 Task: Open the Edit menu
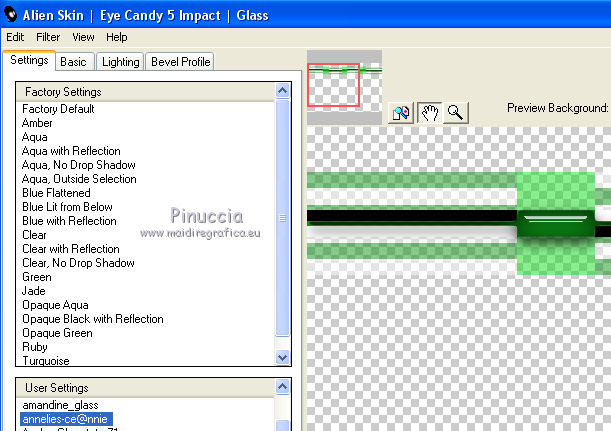15,37
